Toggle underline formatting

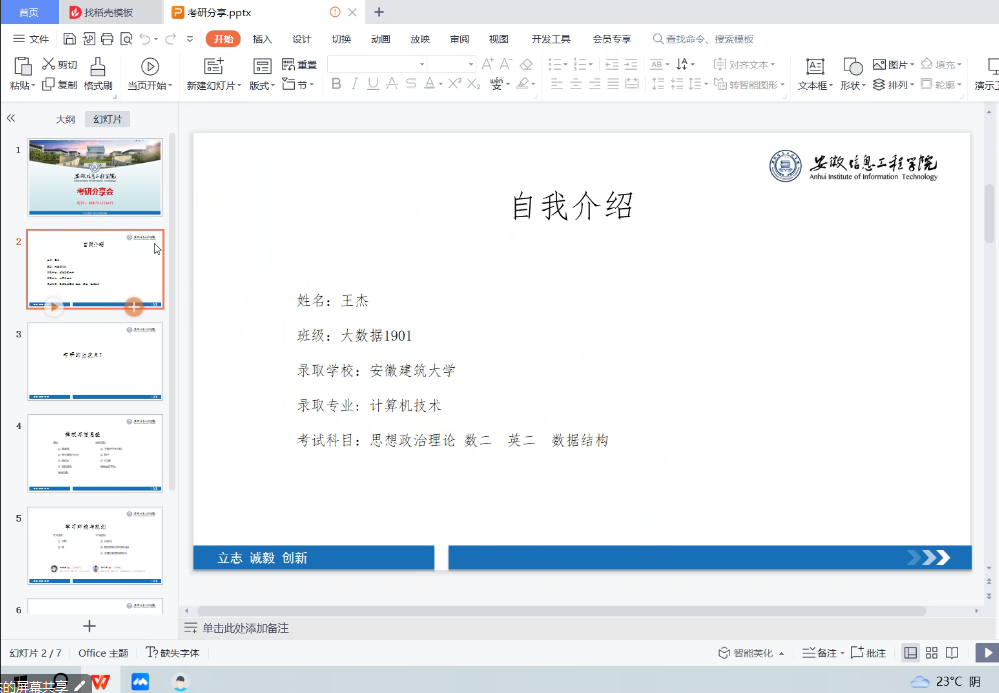click(371, 85)
